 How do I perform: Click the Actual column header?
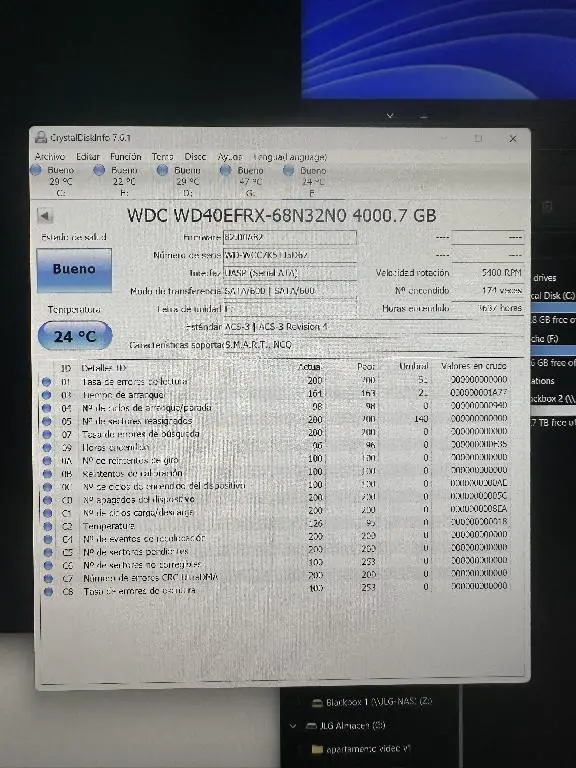(310, 367)
